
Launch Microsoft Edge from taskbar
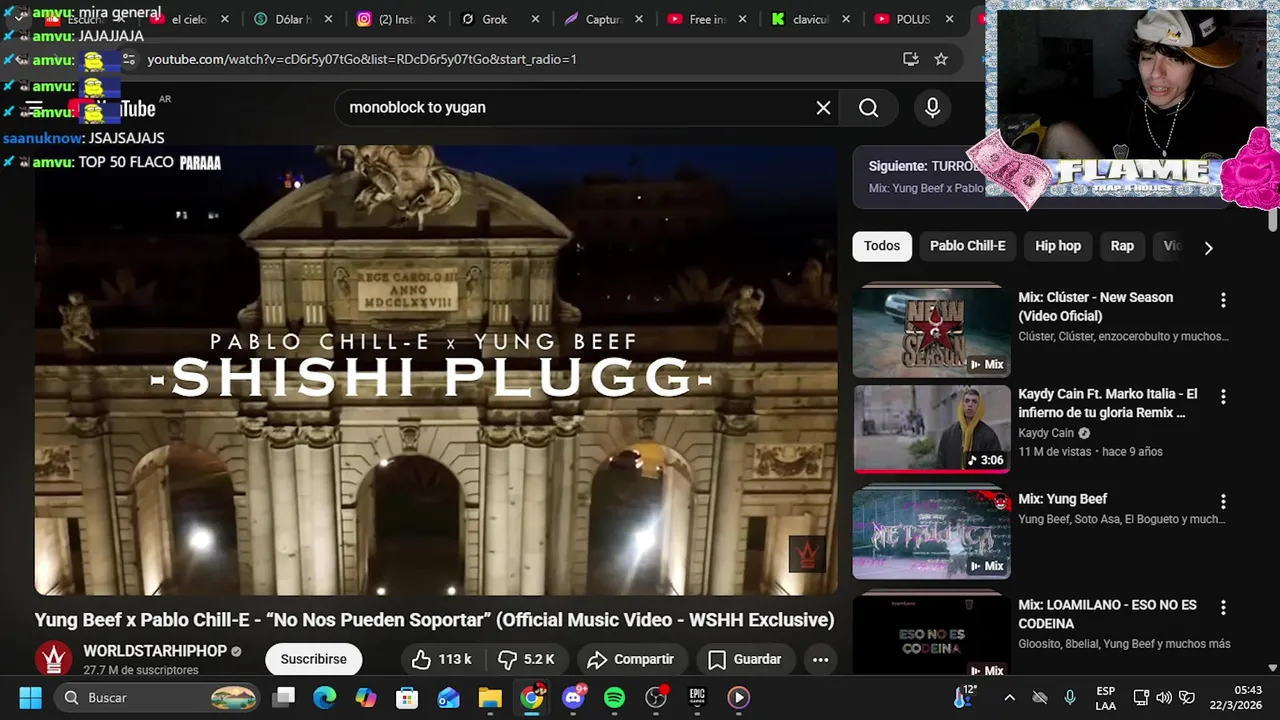(x=325, y=697)
